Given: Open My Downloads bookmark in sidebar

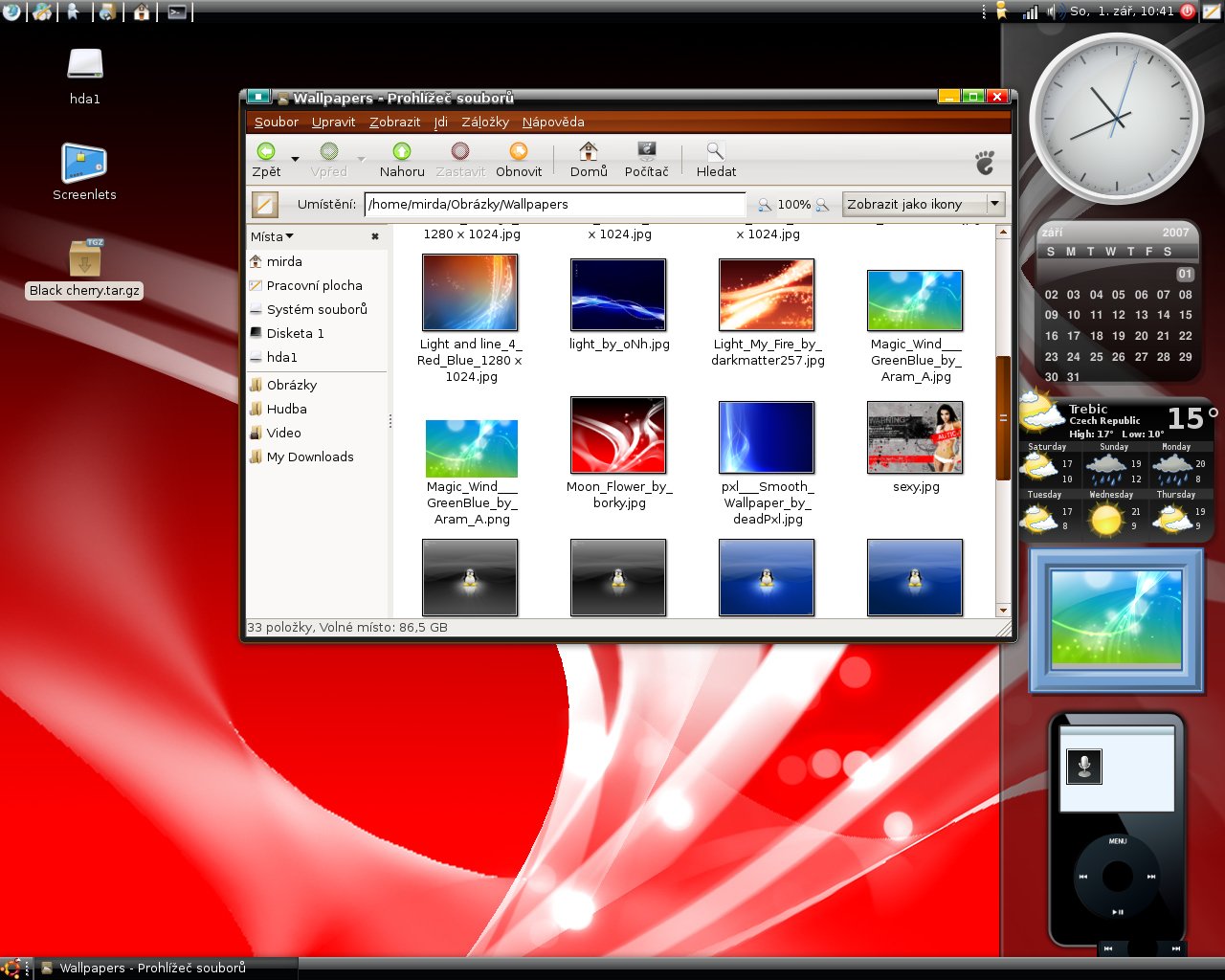Looking at the screenshot, I should (317, 457).
